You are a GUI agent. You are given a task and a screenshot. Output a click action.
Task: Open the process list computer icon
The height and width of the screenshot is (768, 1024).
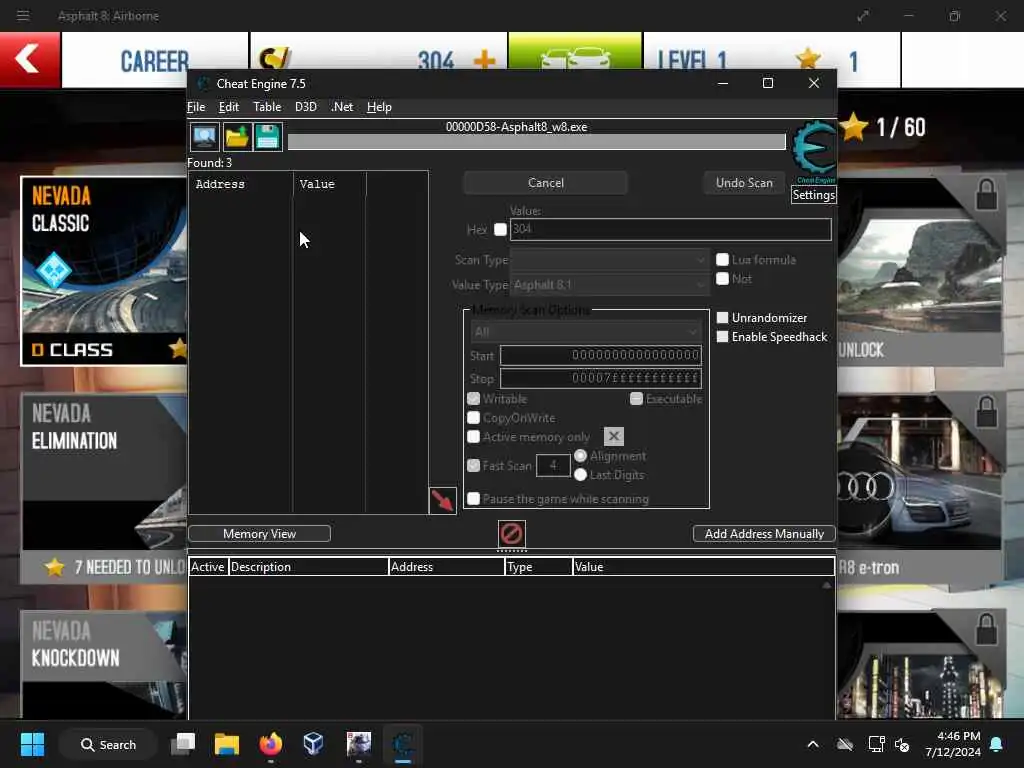pyautogui.click(x=204, y=137)
